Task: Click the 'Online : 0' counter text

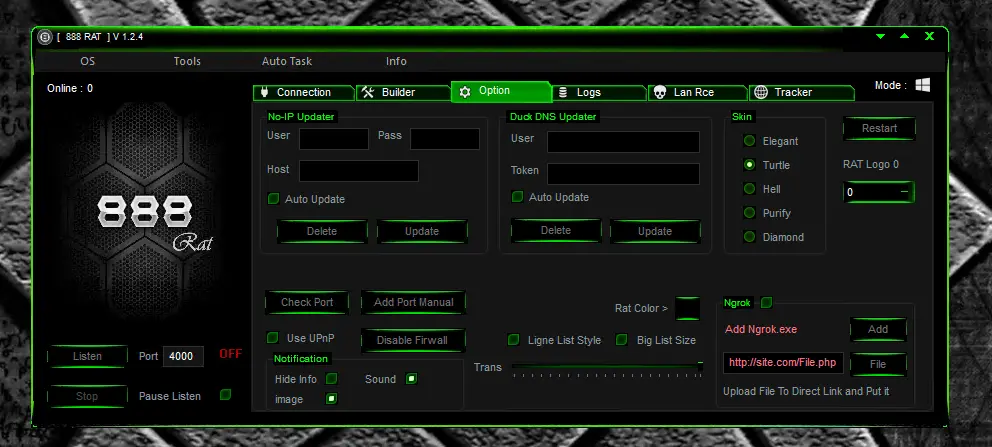Action: [x=70, y=89]
